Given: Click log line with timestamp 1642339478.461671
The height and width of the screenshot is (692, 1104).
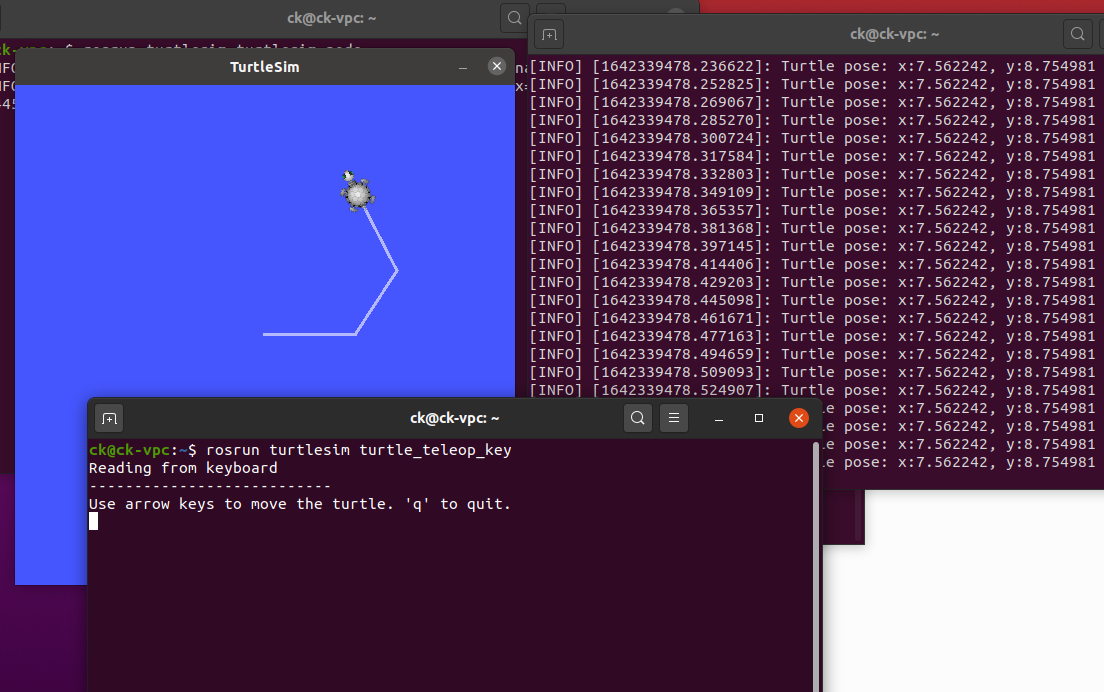Looking at the screenshot, I should point(813,318).
